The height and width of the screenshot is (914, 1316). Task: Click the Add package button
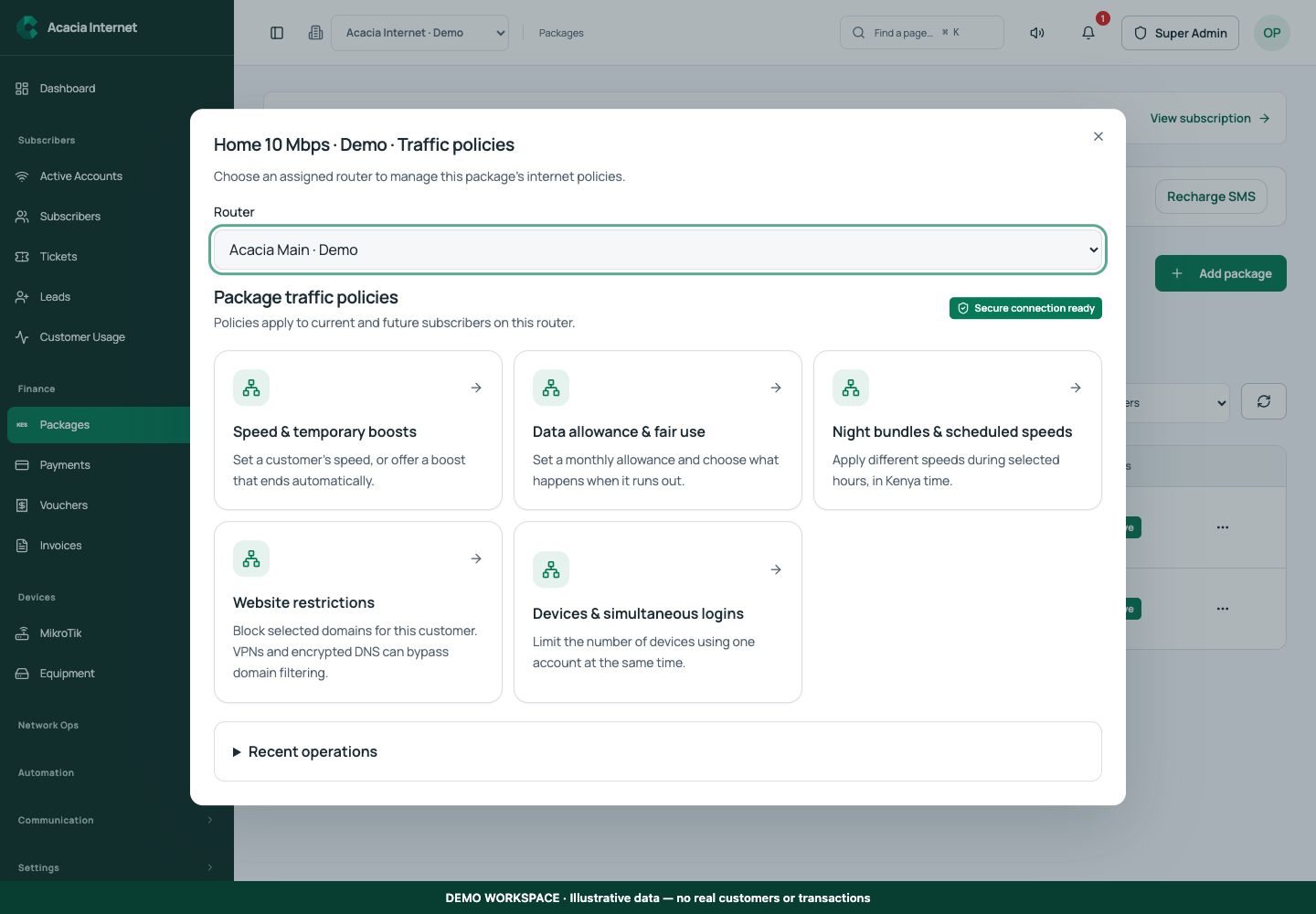[x=1221, y=273]
